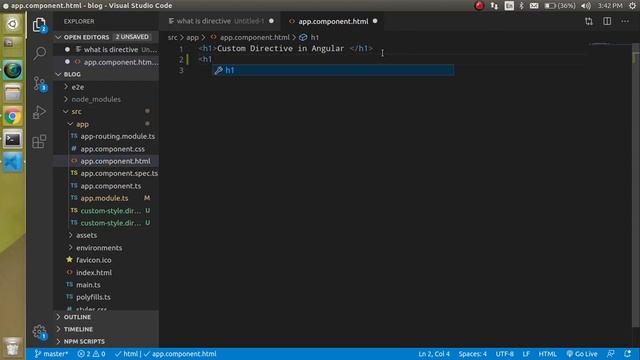Click the Ln 2, Col 4 position indicator
The width and height of the screenshot is (640, 360).
433,354
